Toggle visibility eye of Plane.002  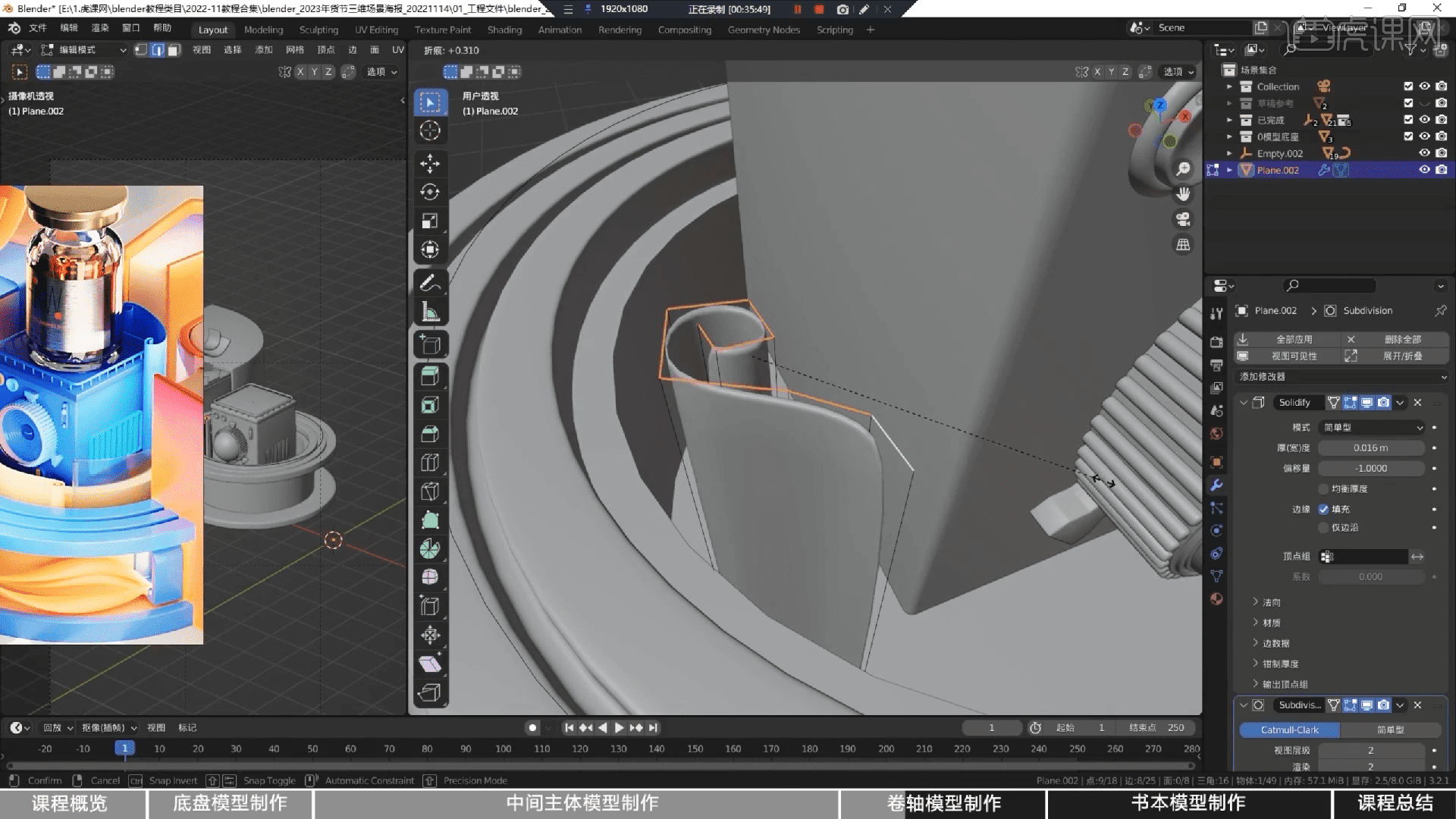(1425, 170)
